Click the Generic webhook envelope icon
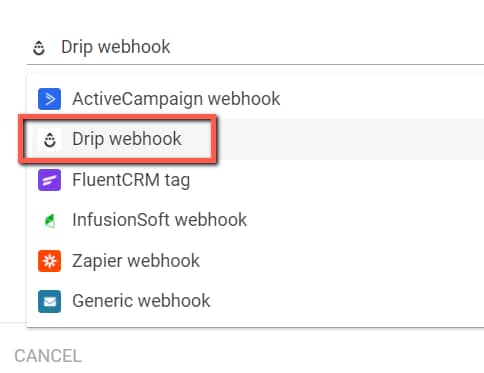This screenshot has width=484, height=373. 49,301
